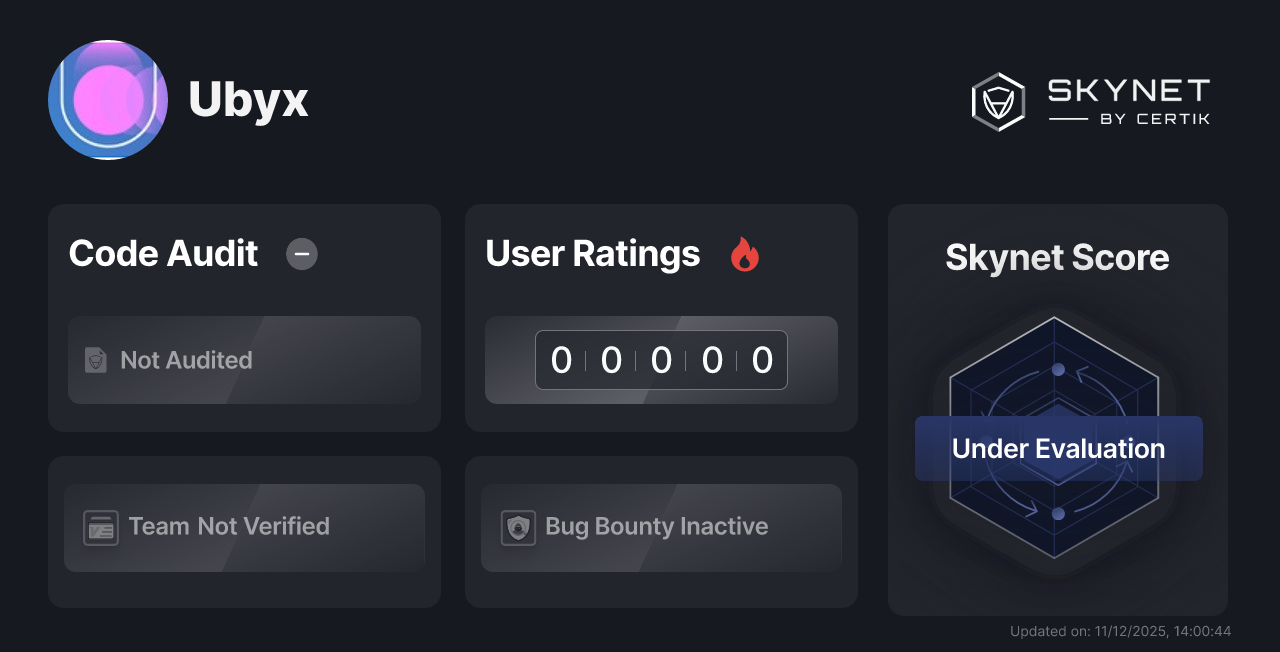Click the Skynet hexagon shield logo

click(997, 101)
